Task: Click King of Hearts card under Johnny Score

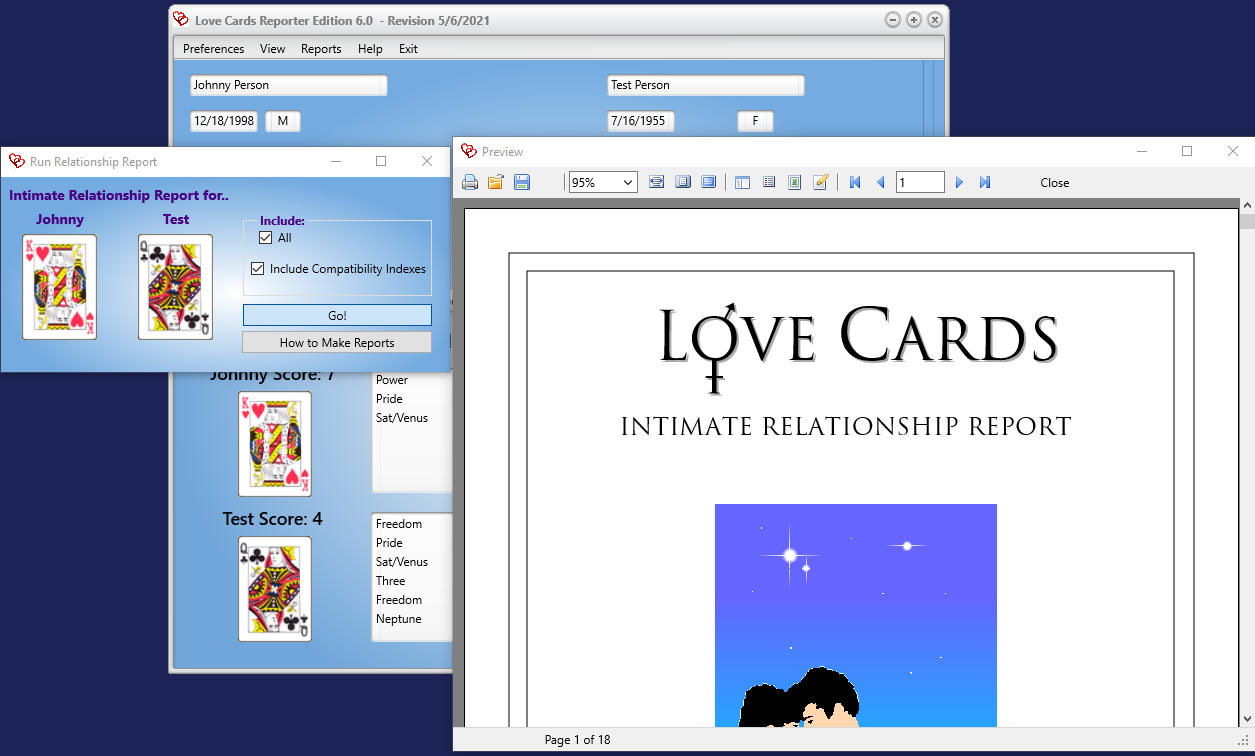Action: (275, 444)
